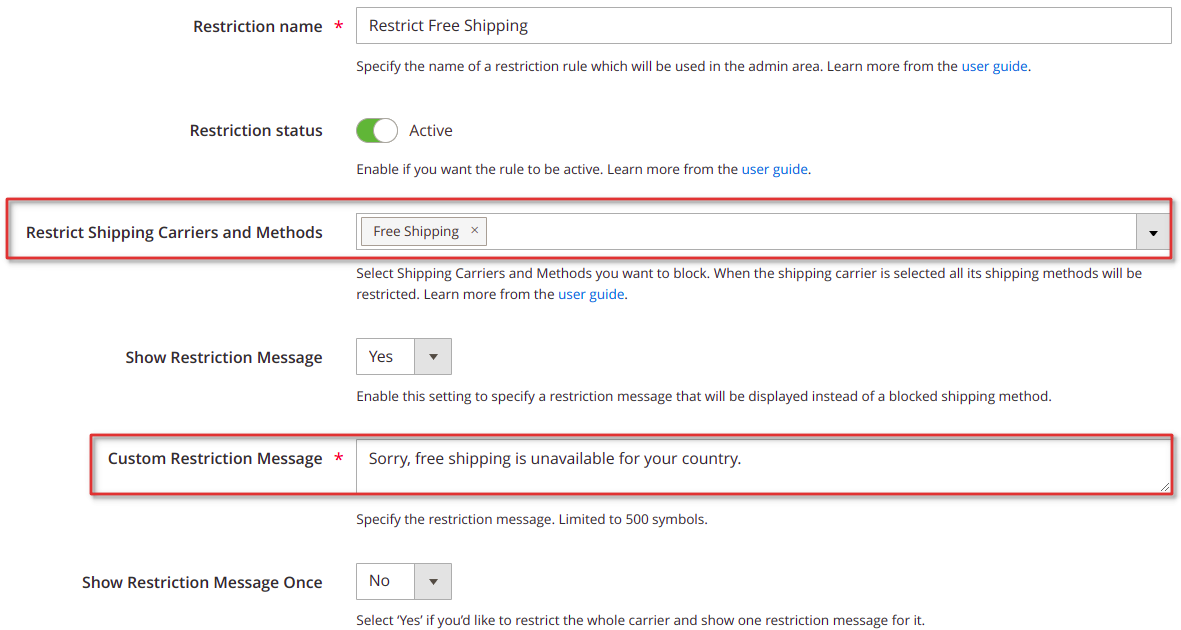Click the Show Restriction Message label
Screen dimensions: 1181x630
[x=224, y=357]
